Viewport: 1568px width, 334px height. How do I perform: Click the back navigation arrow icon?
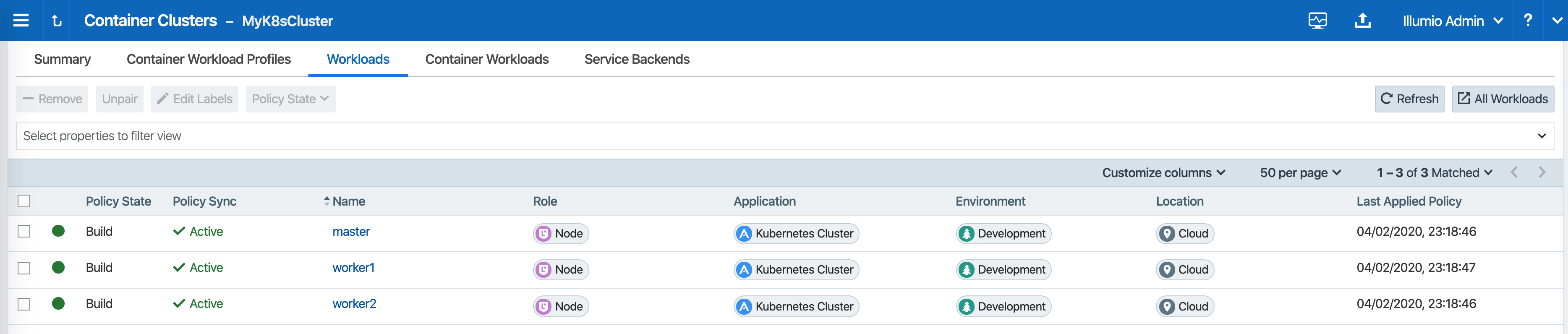tap(57, 21)
